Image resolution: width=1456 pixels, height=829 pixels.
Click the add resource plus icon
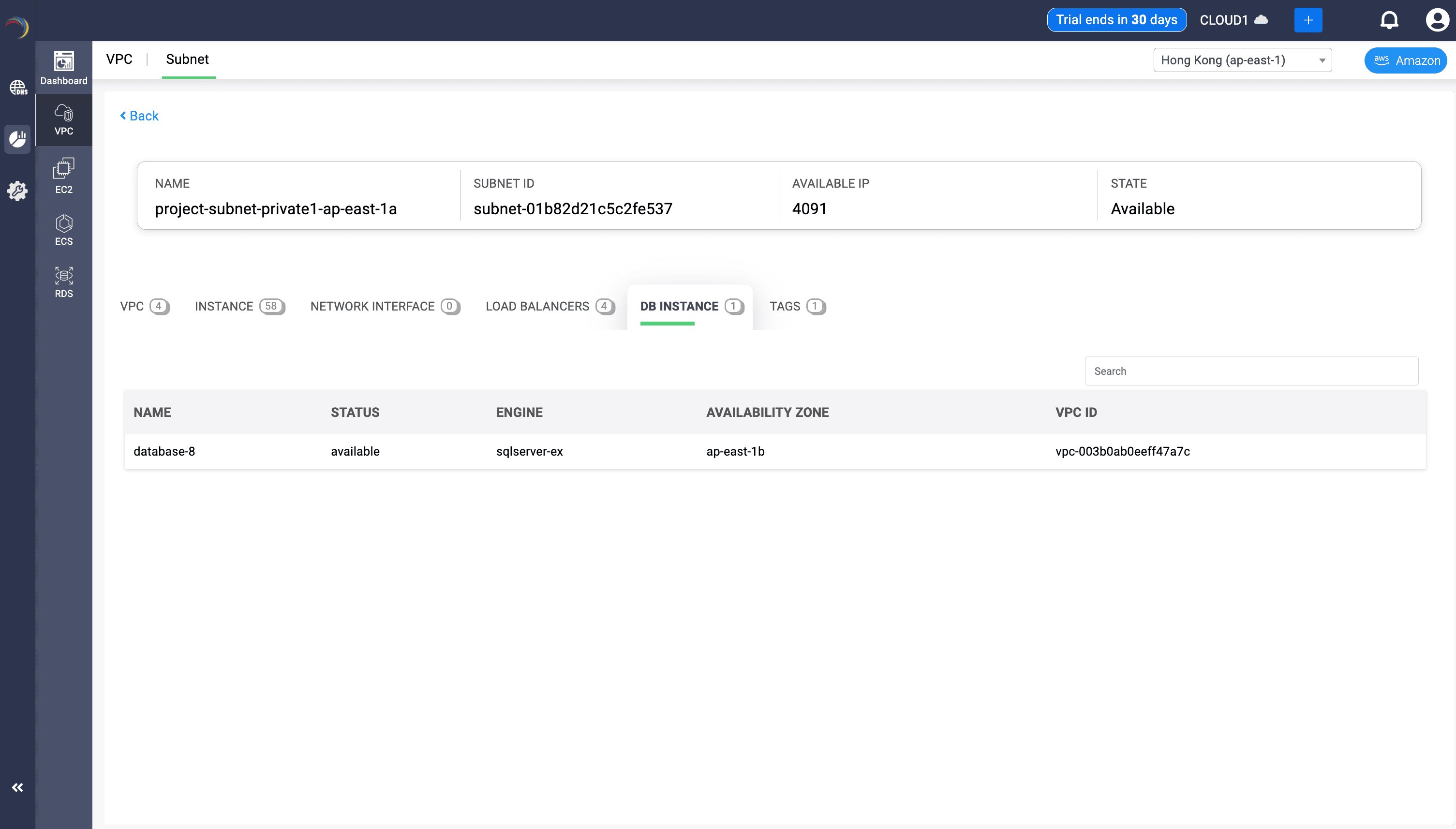pos(1307,19)
